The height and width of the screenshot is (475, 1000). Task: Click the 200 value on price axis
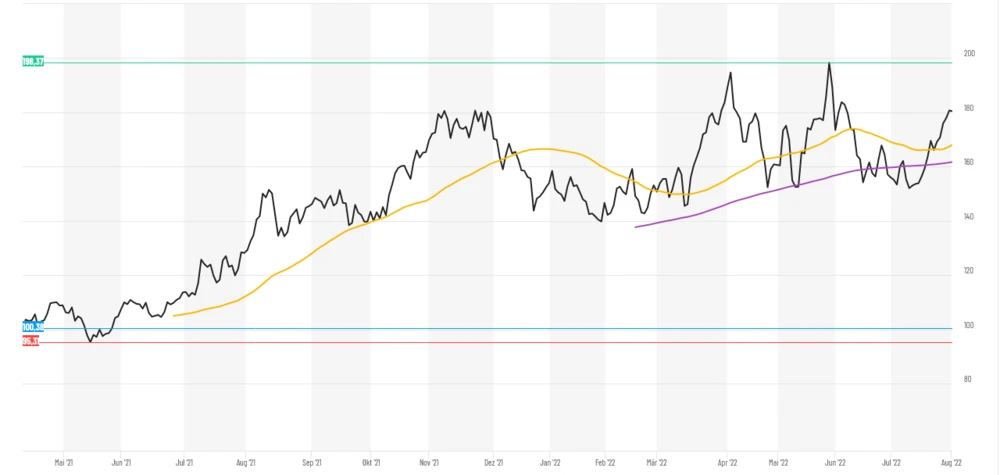(968, 53)
